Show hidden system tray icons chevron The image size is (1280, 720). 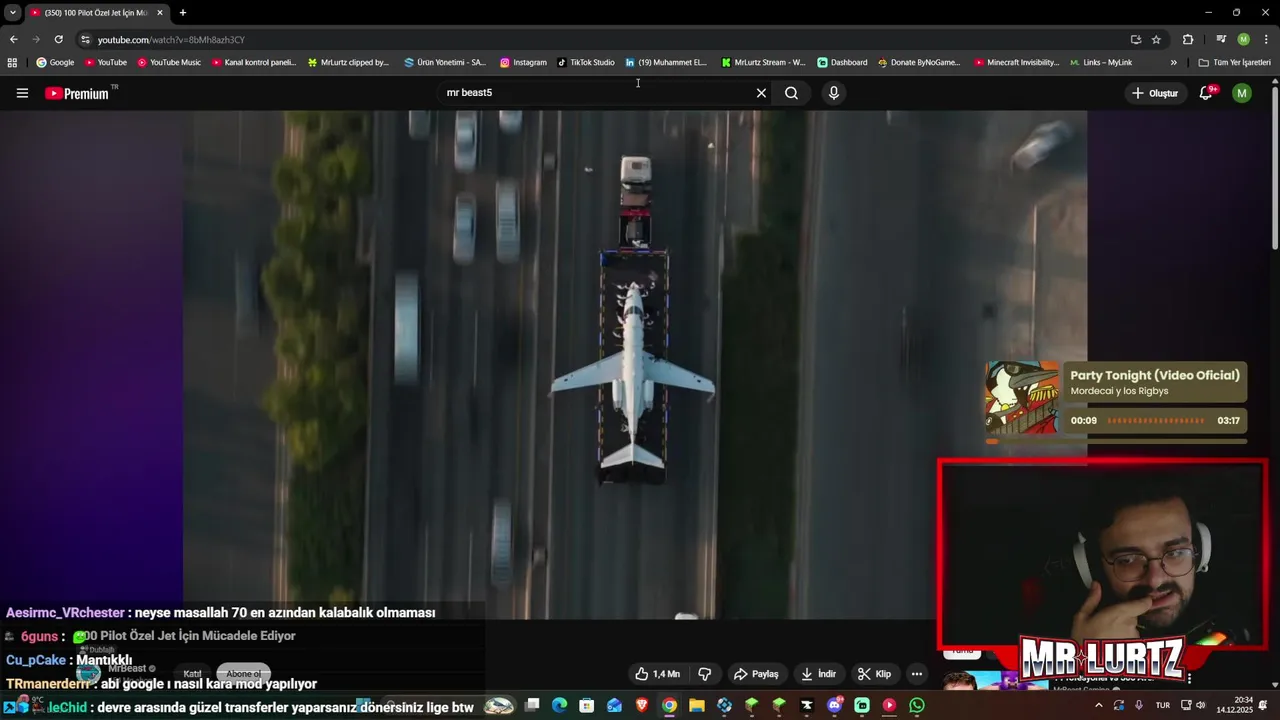coord(1098,706)
